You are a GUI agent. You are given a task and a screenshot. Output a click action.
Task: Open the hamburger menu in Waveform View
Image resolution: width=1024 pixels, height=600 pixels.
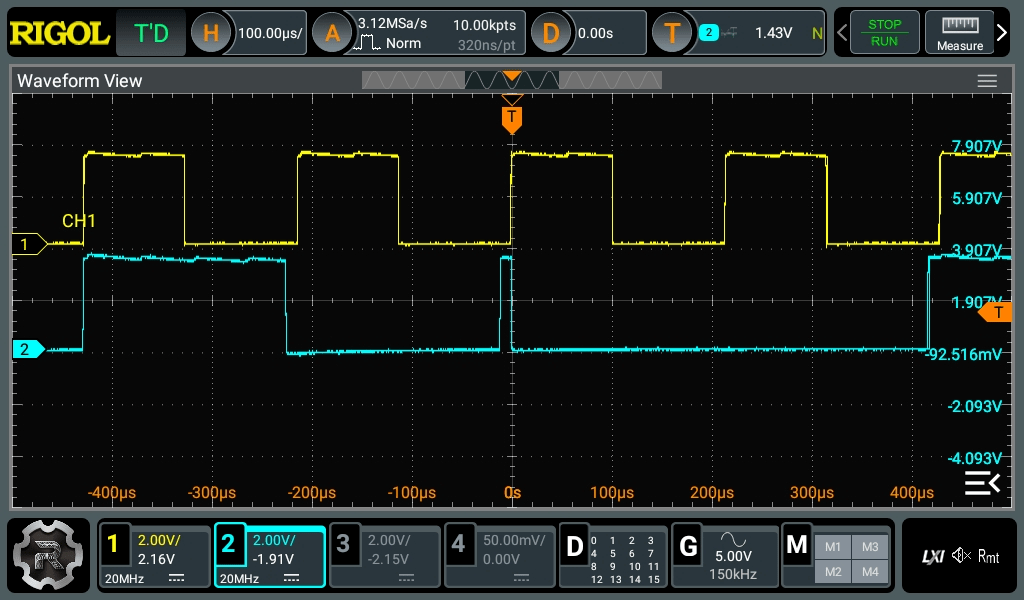(987, 81)
